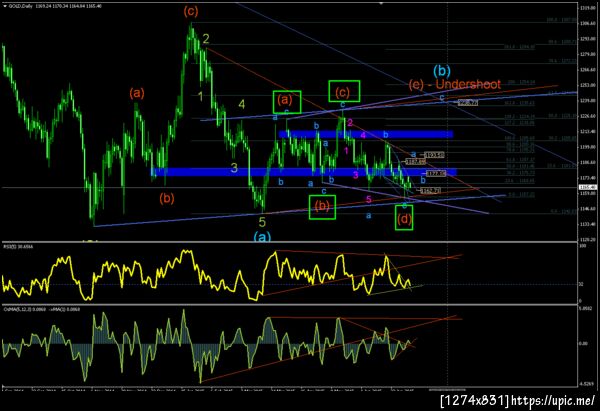Select the green-boxed (b) wave label

click(x=322, y=207)
